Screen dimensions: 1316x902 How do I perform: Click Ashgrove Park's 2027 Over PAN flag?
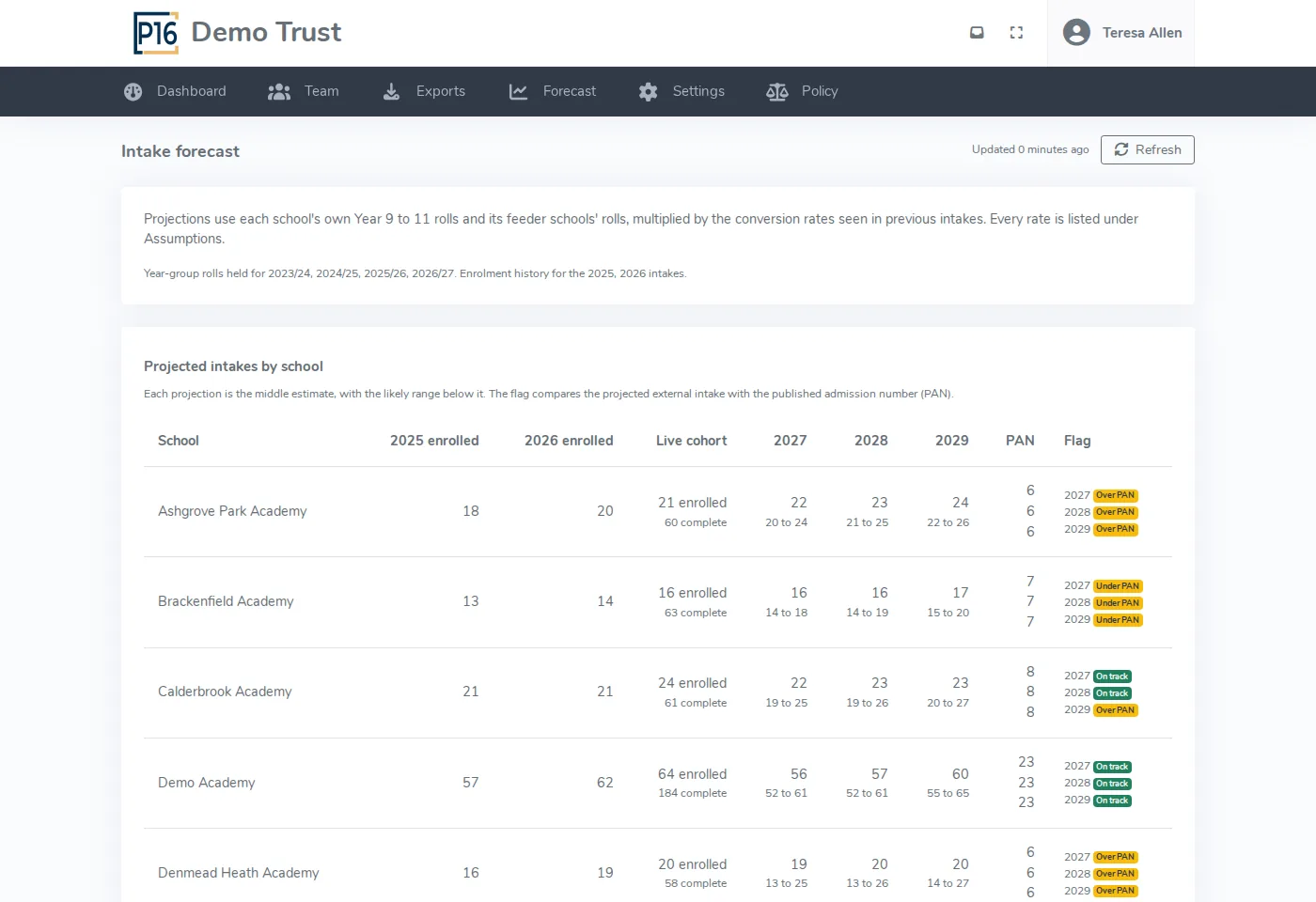(x=1116, y=495)
